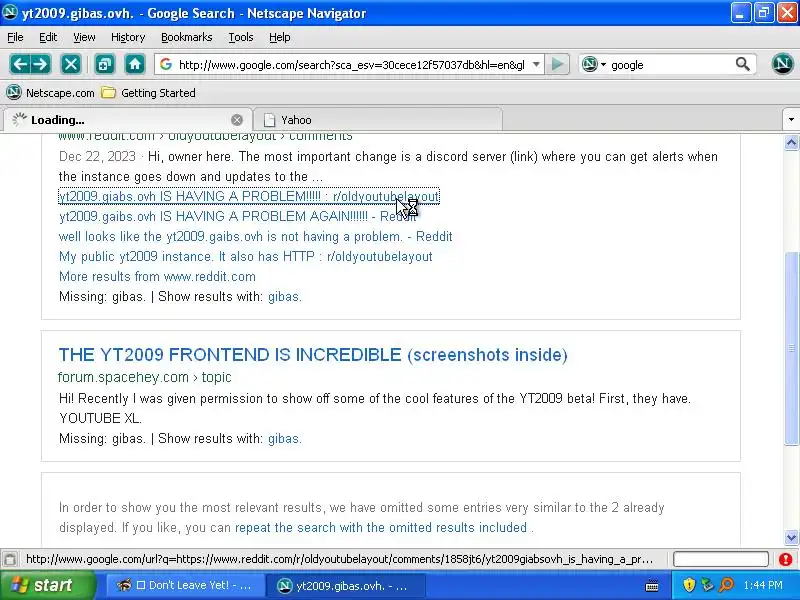800x600 pixels.
Task: Click inside the address URL field
Action: point(351,65)
